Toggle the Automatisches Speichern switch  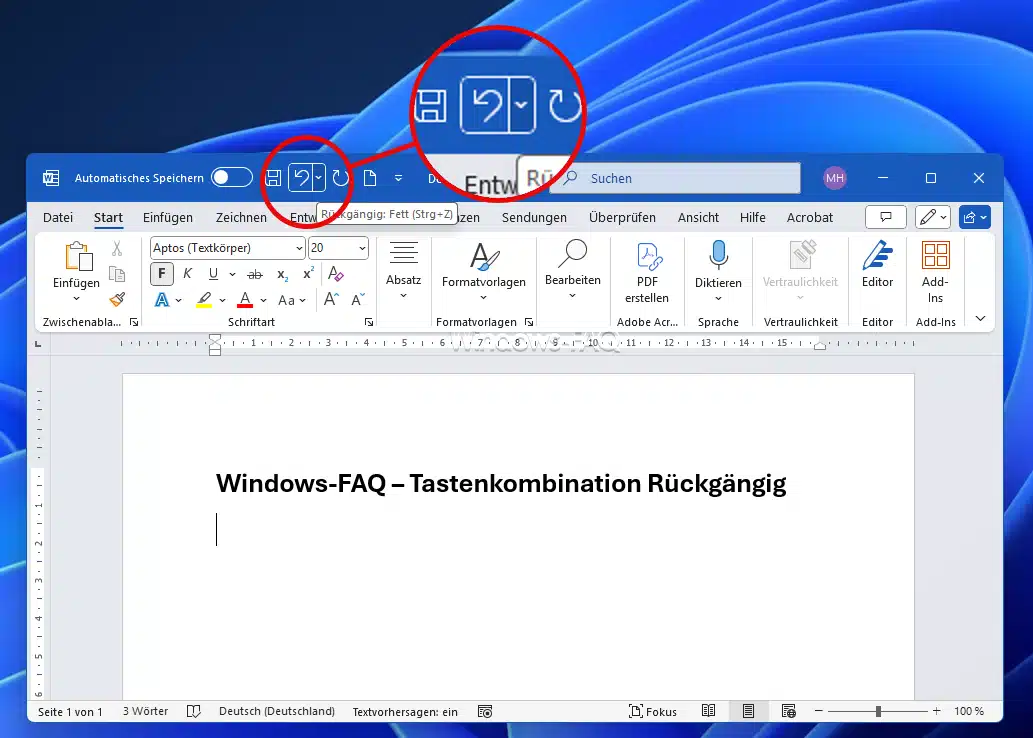(231, 178)
